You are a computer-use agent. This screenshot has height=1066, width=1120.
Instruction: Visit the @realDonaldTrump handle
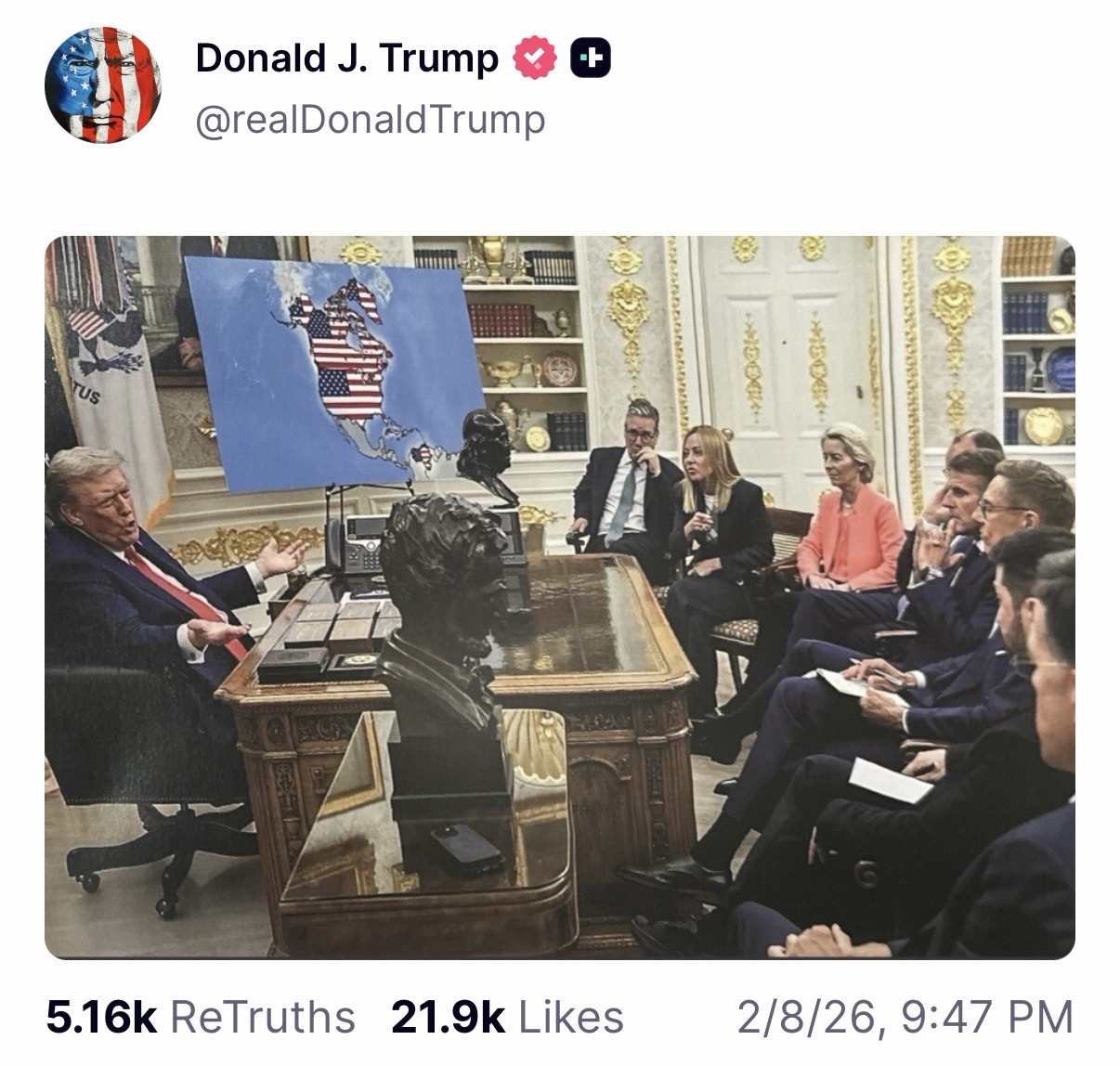(x=370, y=120)
